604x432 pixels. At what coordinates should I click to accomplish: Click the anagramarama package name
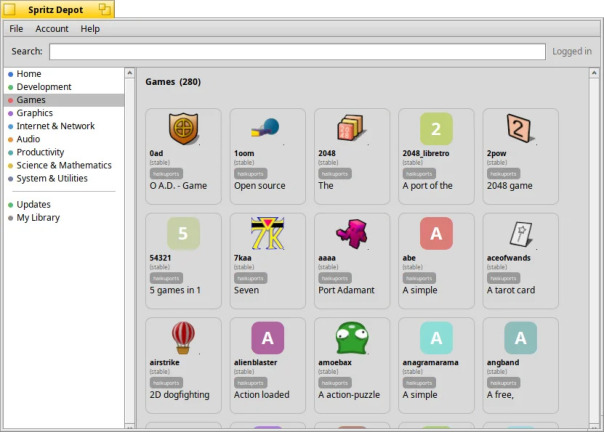[x=430, y=362]
